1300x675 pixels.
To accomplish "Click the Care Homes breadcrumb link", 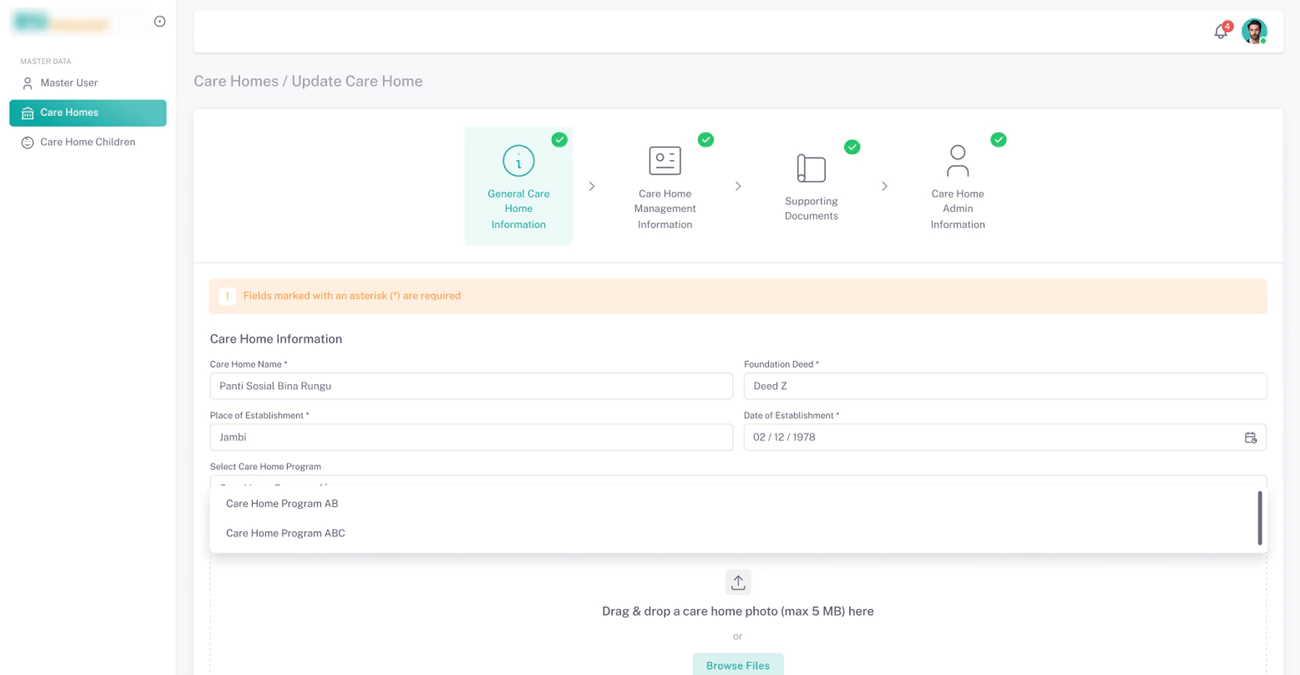I will coord(236,81).
